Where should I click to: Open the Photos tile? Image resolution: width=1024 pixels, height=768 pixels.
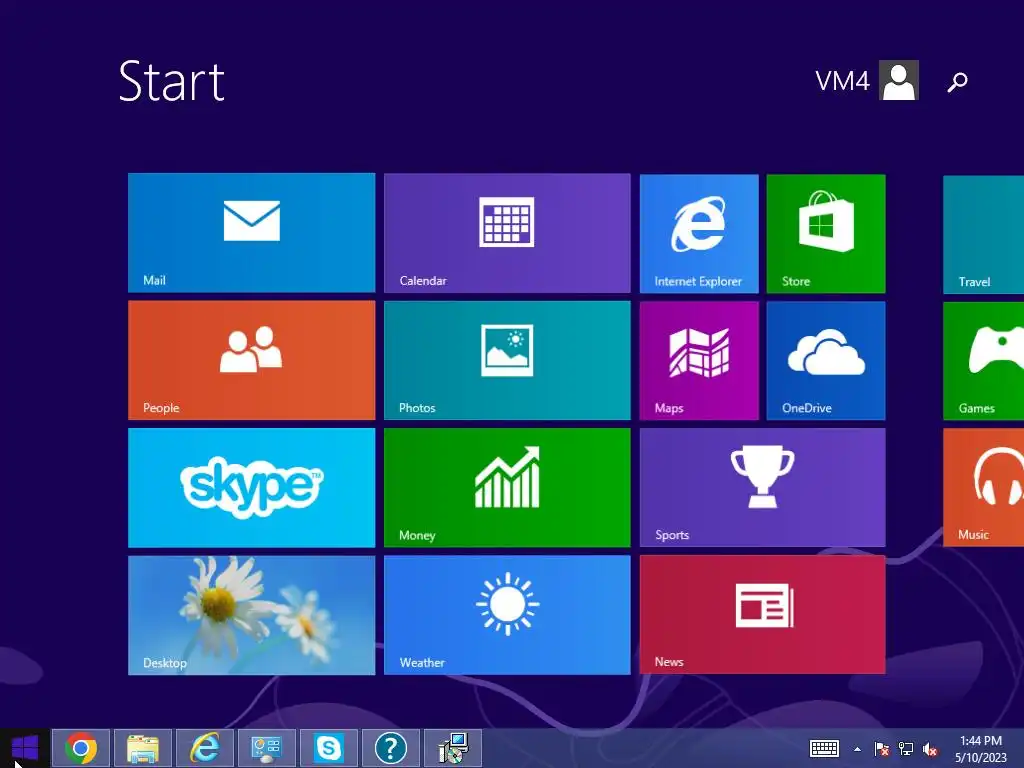tap(507, 360)
